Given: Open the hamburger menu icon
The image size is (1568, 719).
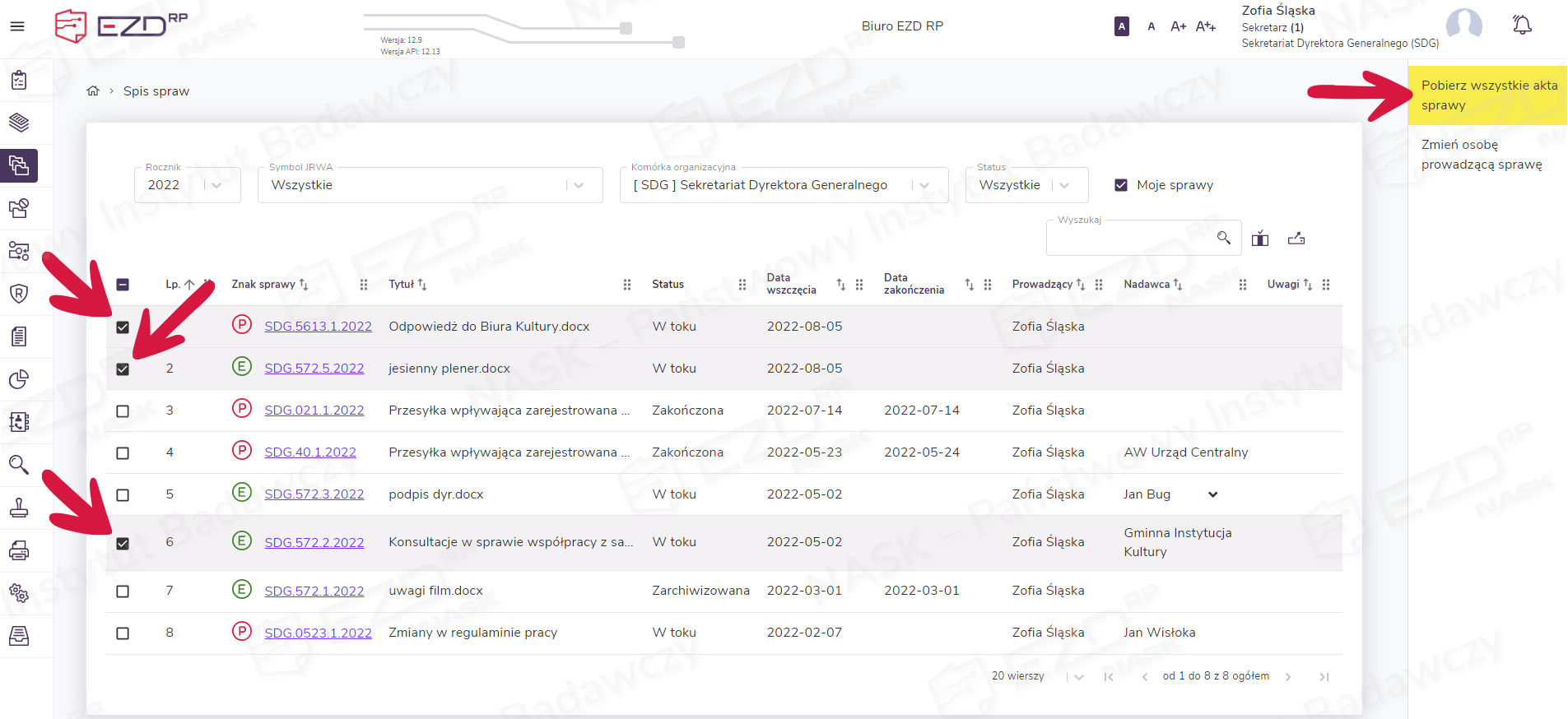Looking at the screenshot, I should pyautogui.click(x=17, y=26).
